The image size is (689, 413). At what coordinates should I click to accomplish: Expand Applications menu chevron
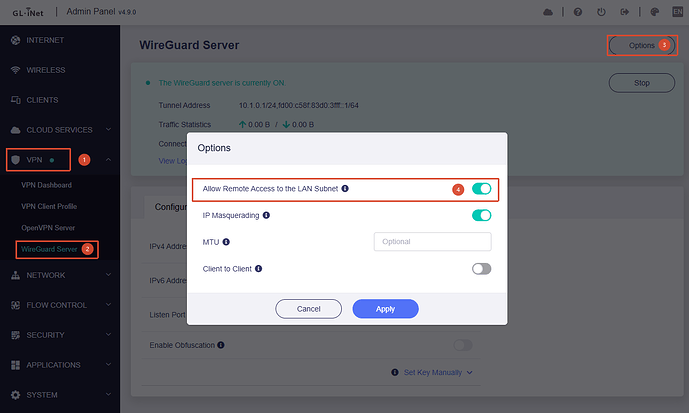[108, 364]
